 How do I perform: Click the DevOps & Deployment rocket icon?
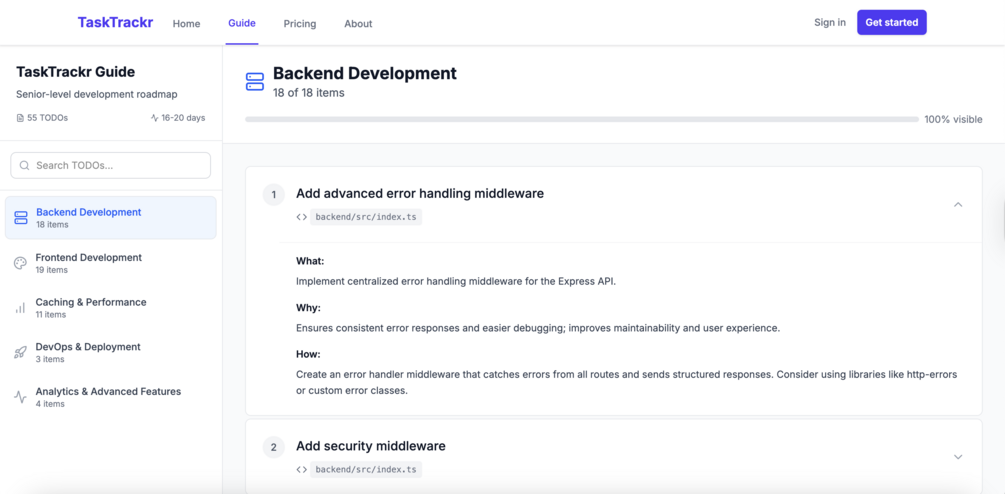pyautogui.click(x=21, y=352)
